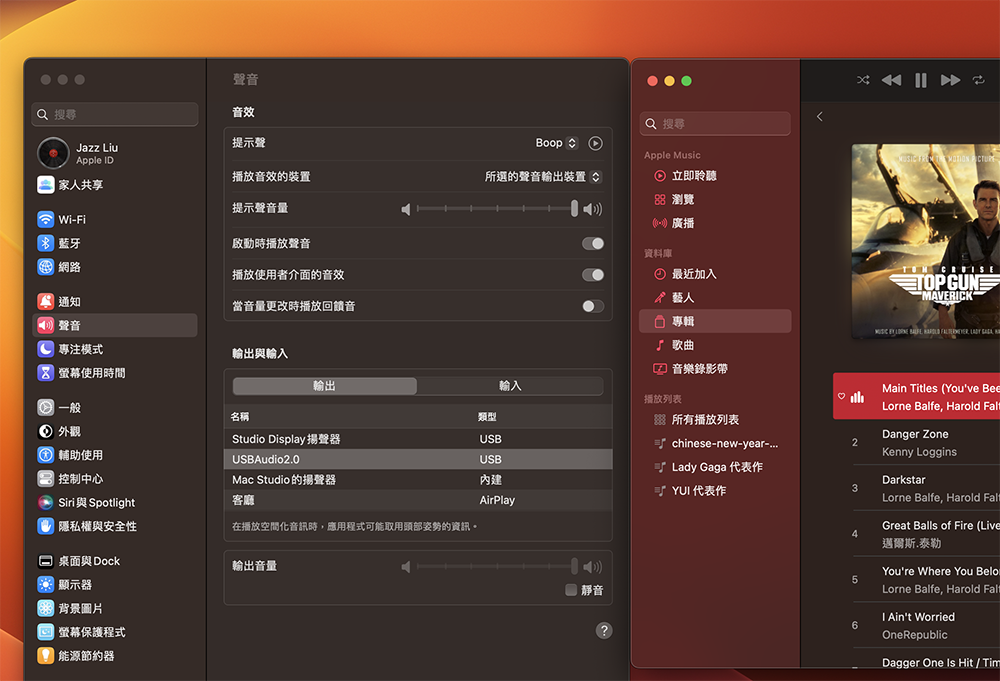The height and width of the screenshot is (681, 1000).
Task: Open the alert sound Boop dropdown
Action: coord(557,143)
